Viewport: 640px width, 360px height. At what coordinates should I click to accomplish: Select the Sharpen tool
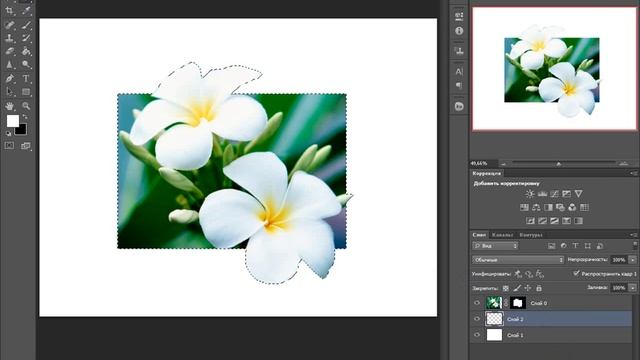click(9, 64)
